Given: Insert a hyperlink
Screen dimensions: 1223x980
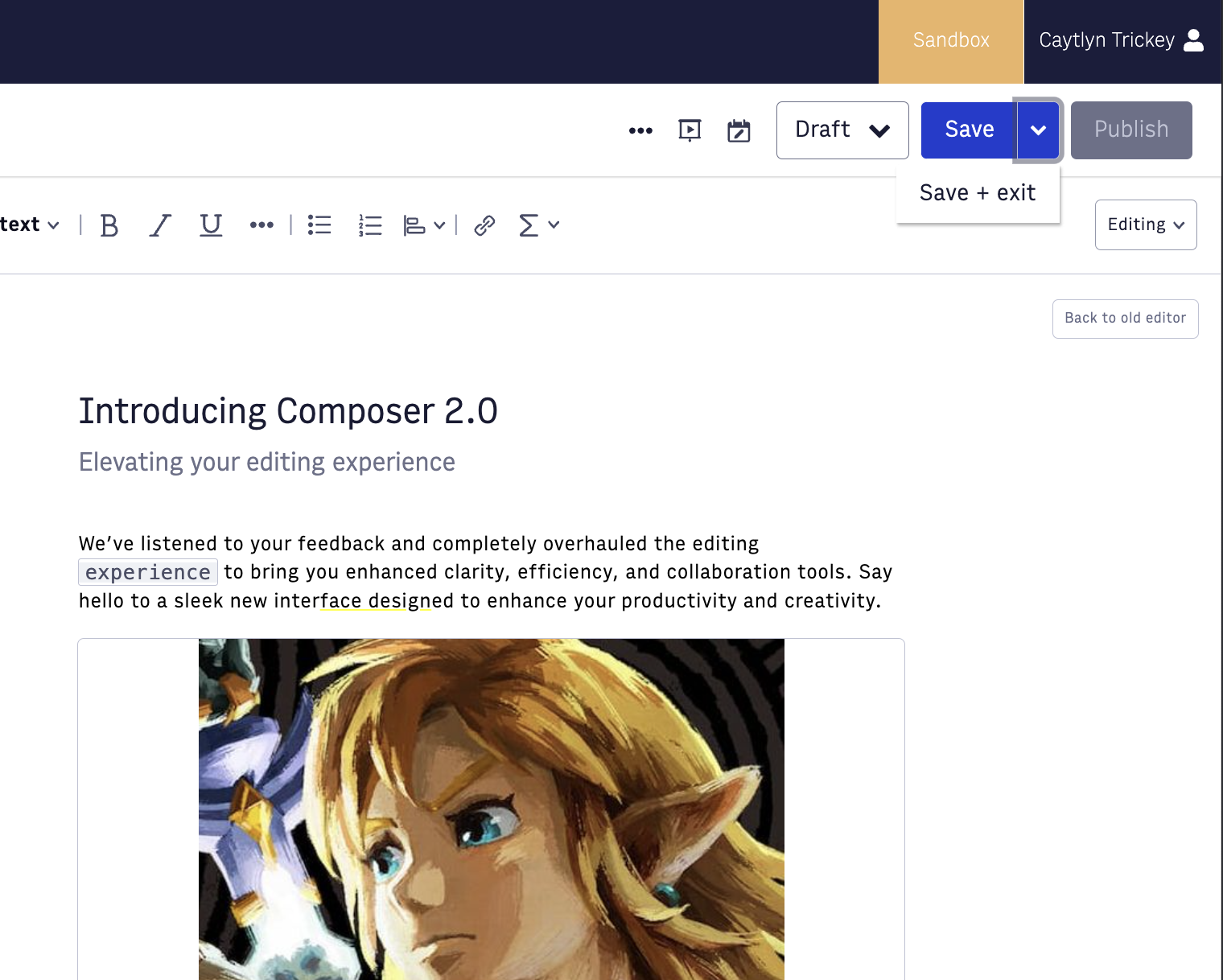Looking at the screenshot, I should click(x=484, y=225).
